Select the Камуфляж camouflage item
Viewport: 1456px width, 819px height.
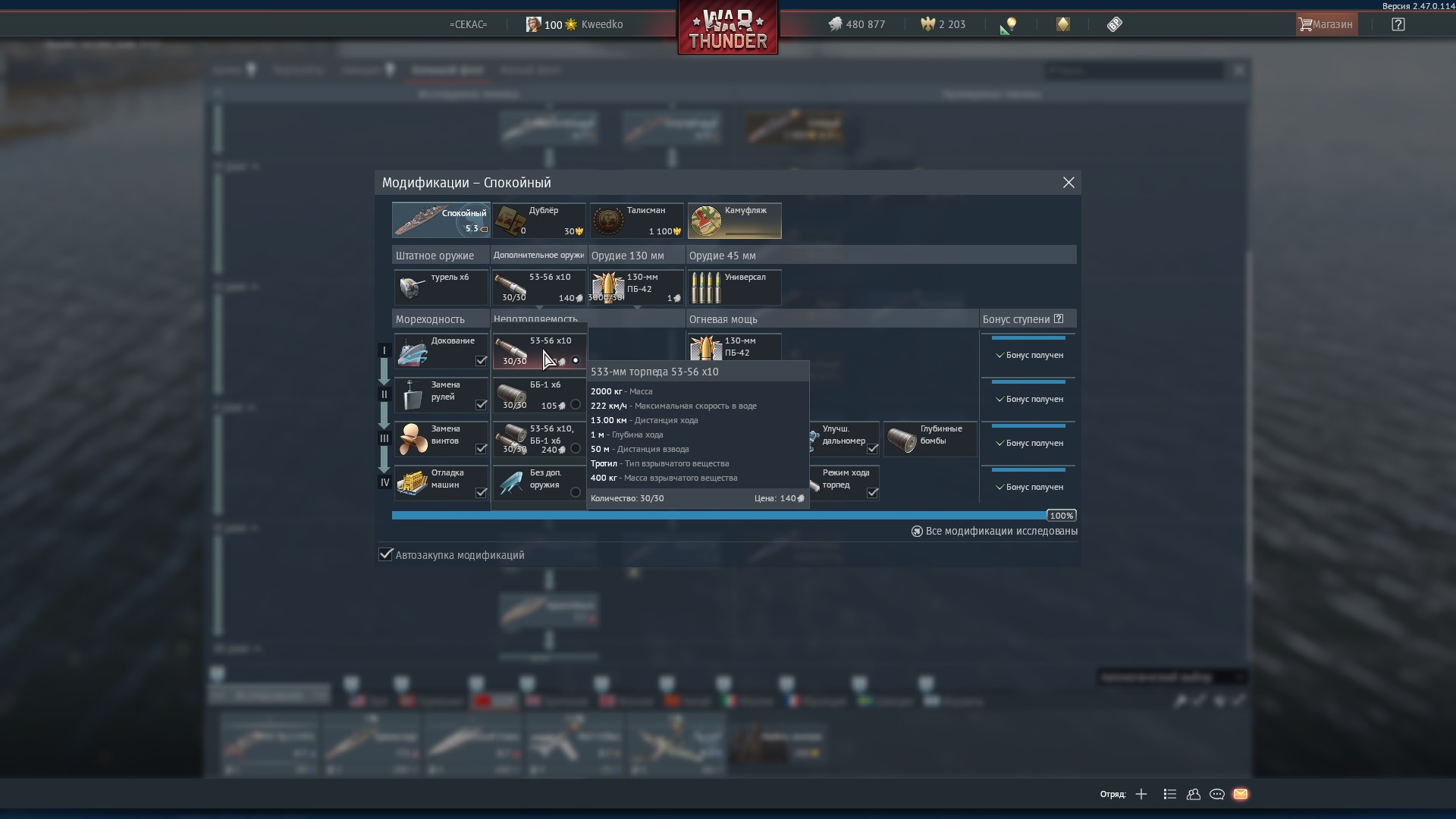tap(734, 221)
